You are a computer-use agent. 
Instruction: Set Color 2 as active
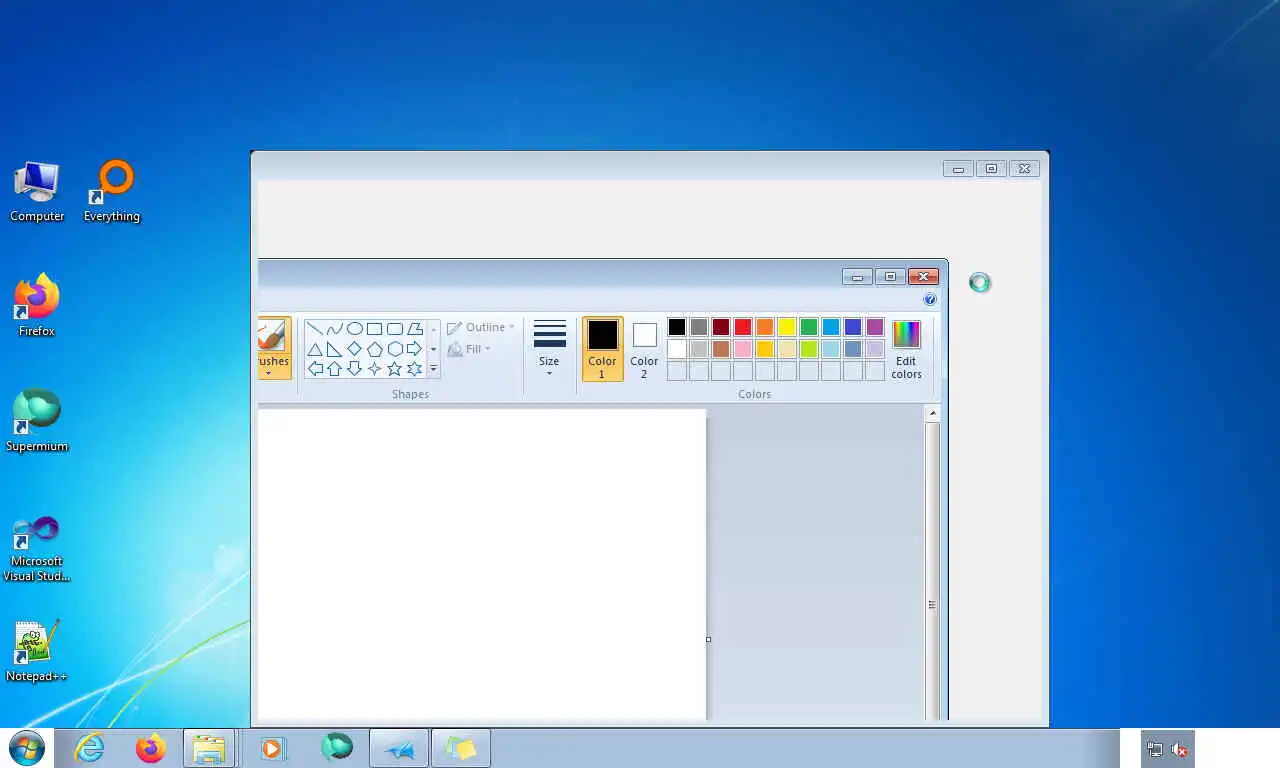coord(644,349)
